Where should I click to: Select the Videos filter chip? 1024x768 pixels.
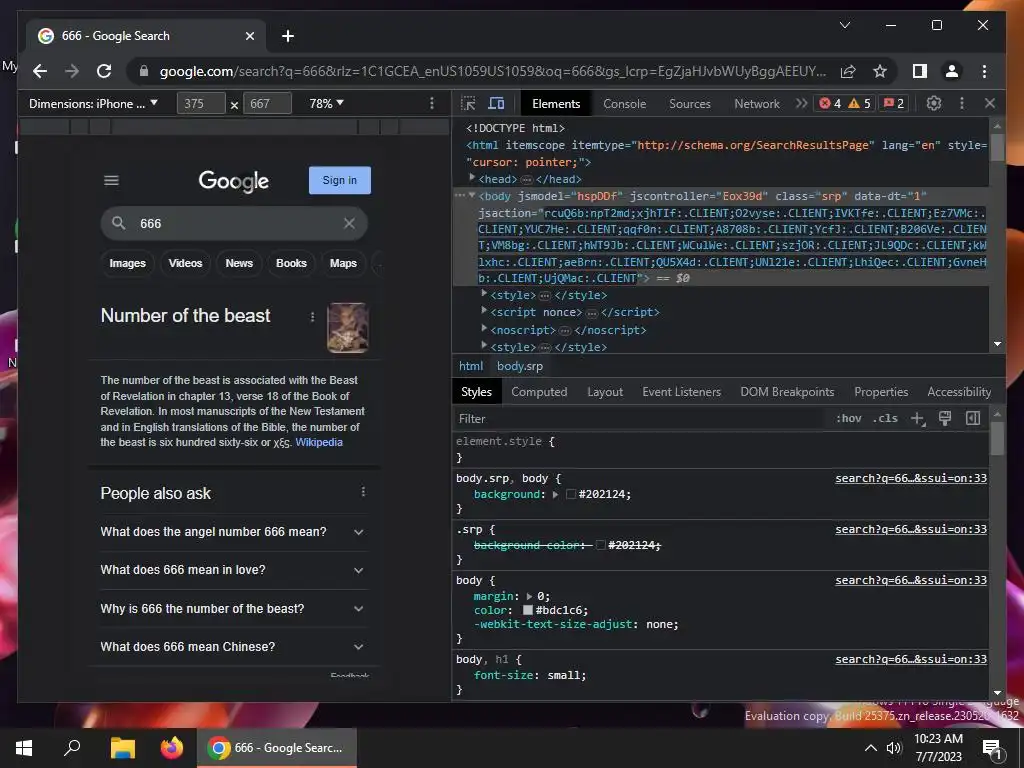(185, 263)
